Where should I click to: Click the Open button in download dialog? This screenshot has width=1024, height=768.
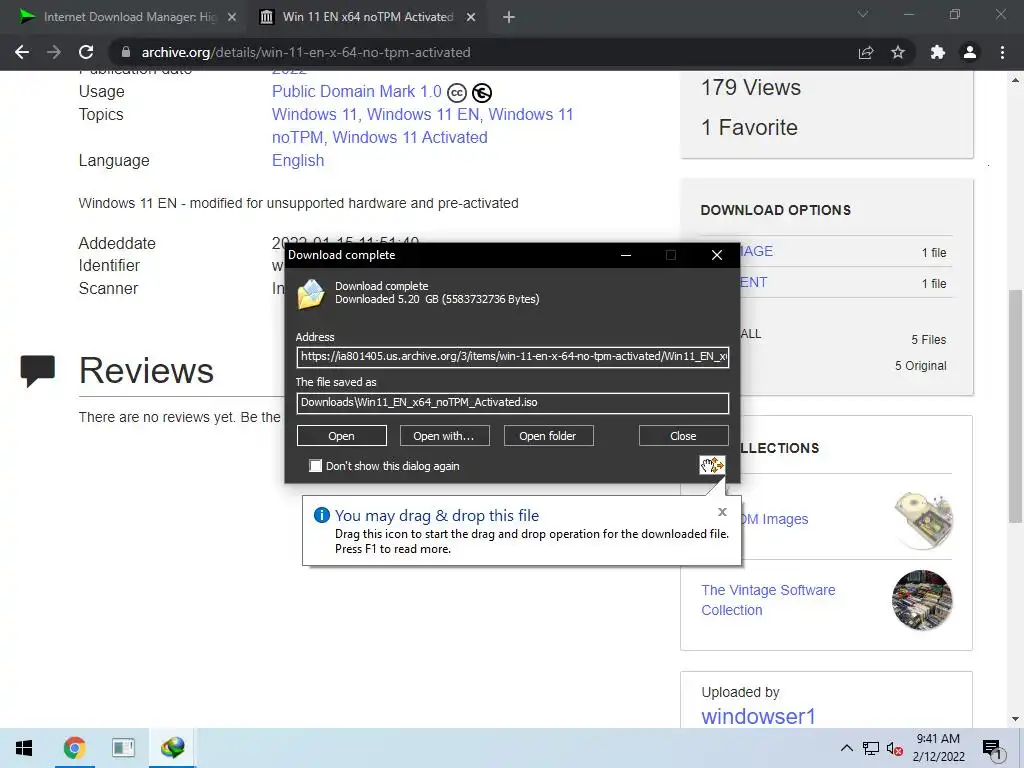point(342,436)
